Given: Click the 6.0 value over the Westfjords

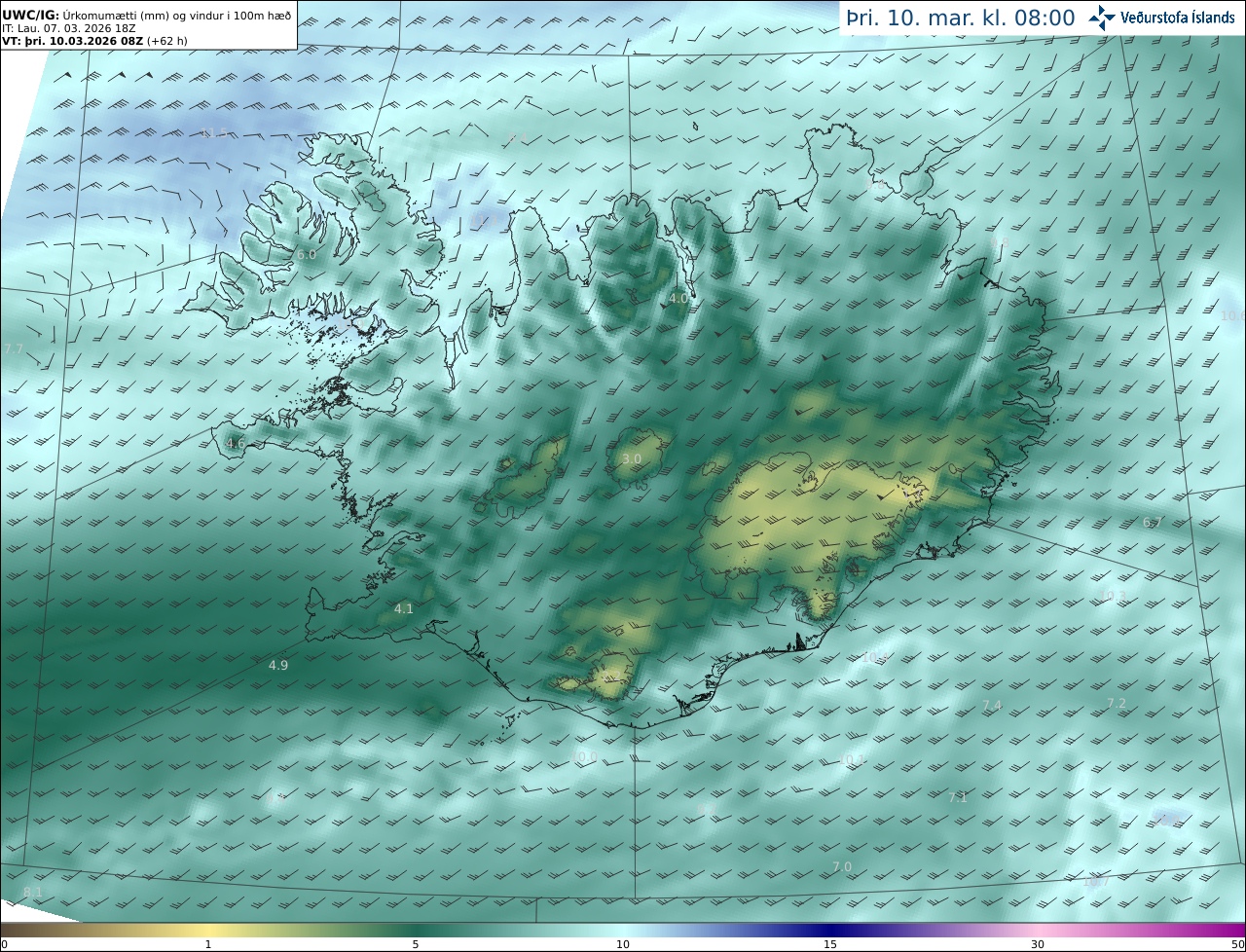Looking at the screenshot, I should click(x=307, y=254).
